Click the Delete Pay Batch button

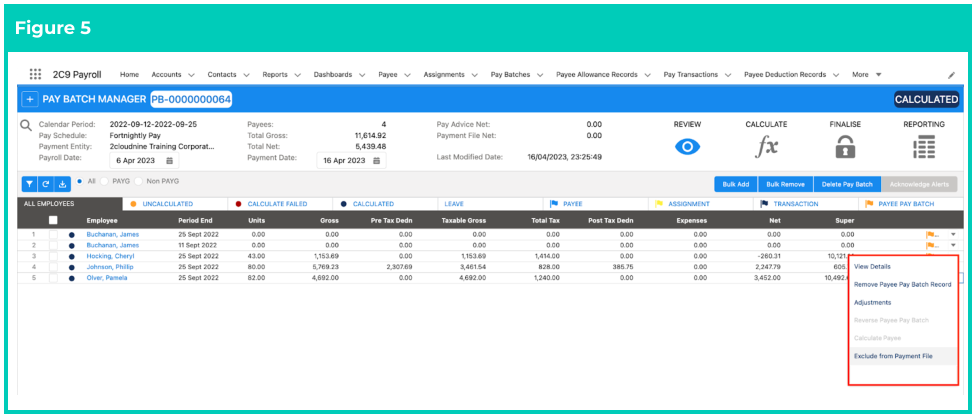847,184
